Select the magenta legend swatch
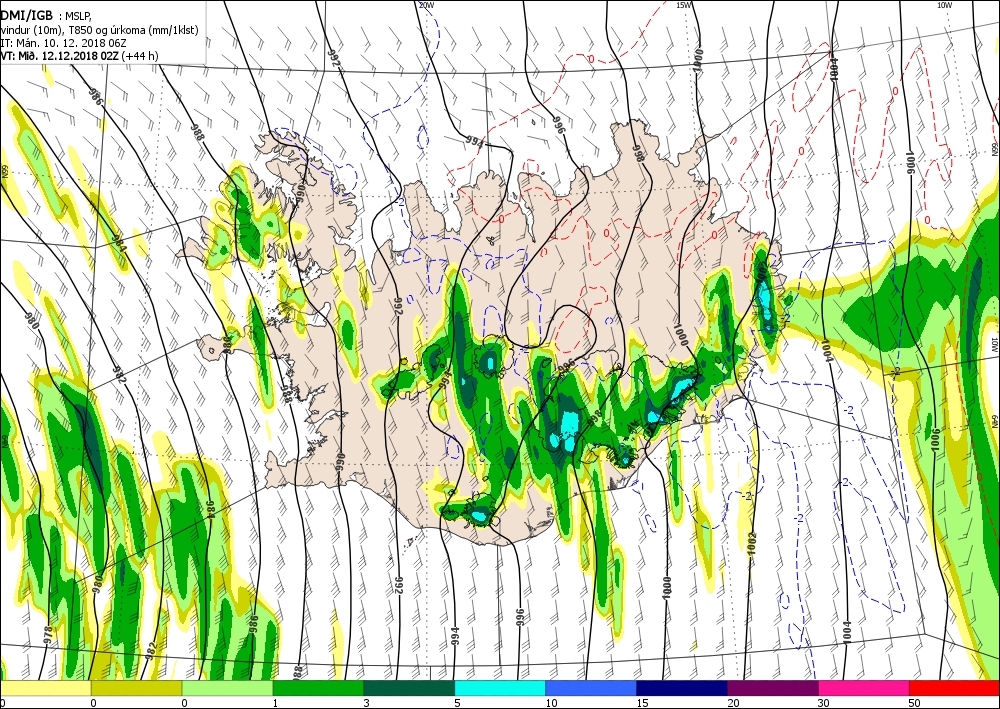Viewport: 1000px width, 709px height. (864, 688)
